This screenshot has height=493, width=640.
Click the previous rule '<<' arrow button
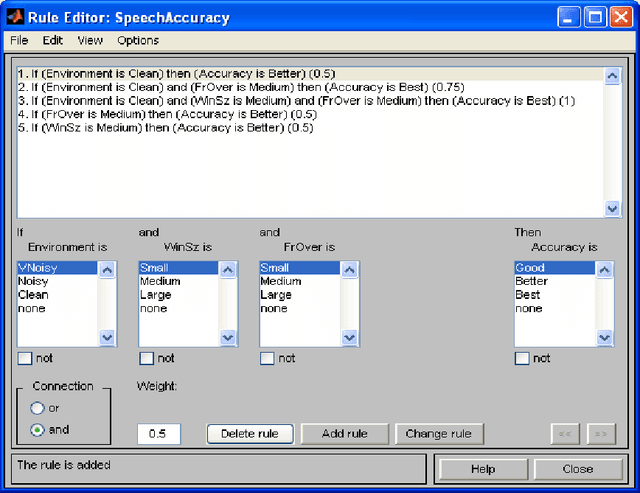point(566,434)
